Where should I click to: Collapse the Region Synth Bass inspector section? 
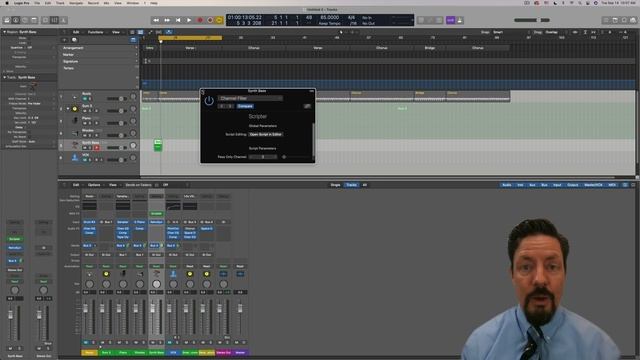4,31
